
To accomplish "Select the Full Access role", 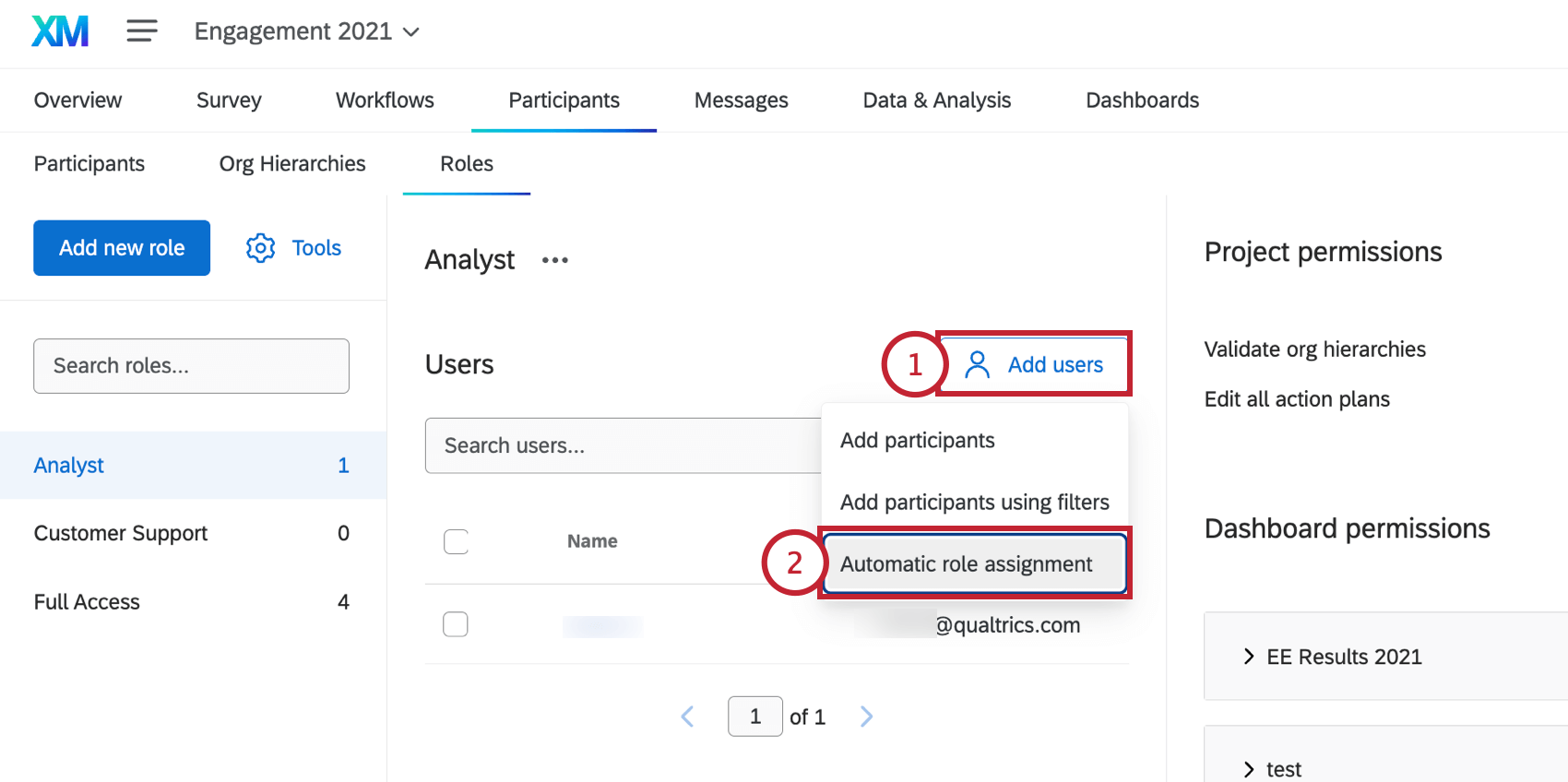I will 86,601.
